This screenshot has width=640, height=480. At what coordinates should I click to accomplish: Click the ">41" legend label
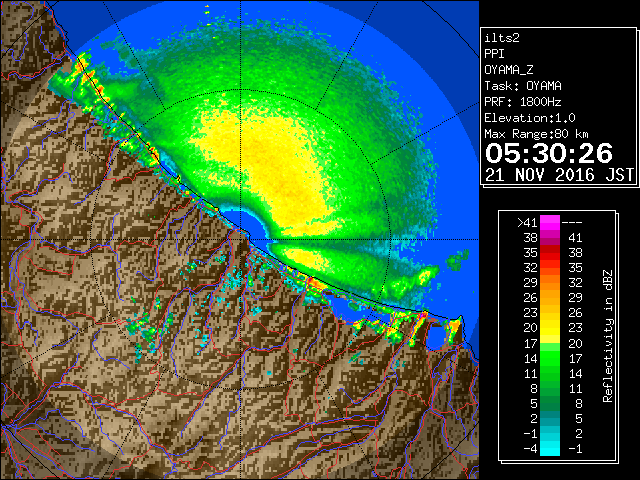[527, 223]
